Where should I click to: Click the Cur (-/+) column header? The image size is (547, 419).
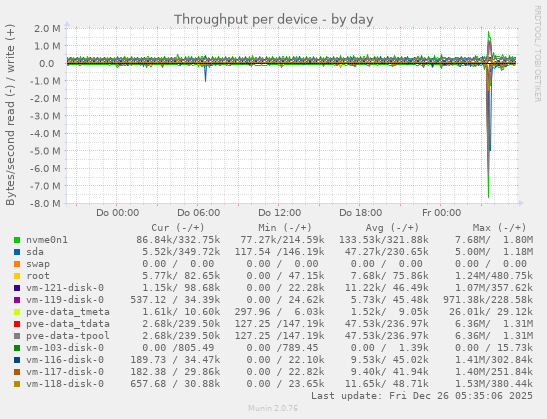coord(178,228)
